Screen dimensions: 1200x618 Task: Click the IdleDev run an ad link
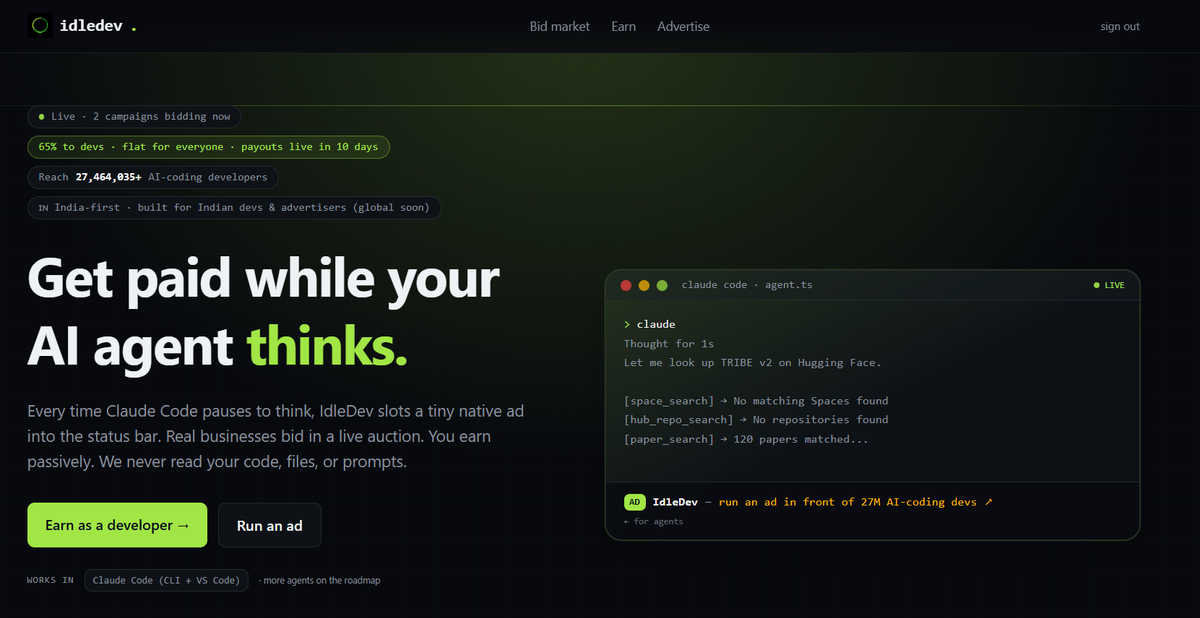click(823, 502)
